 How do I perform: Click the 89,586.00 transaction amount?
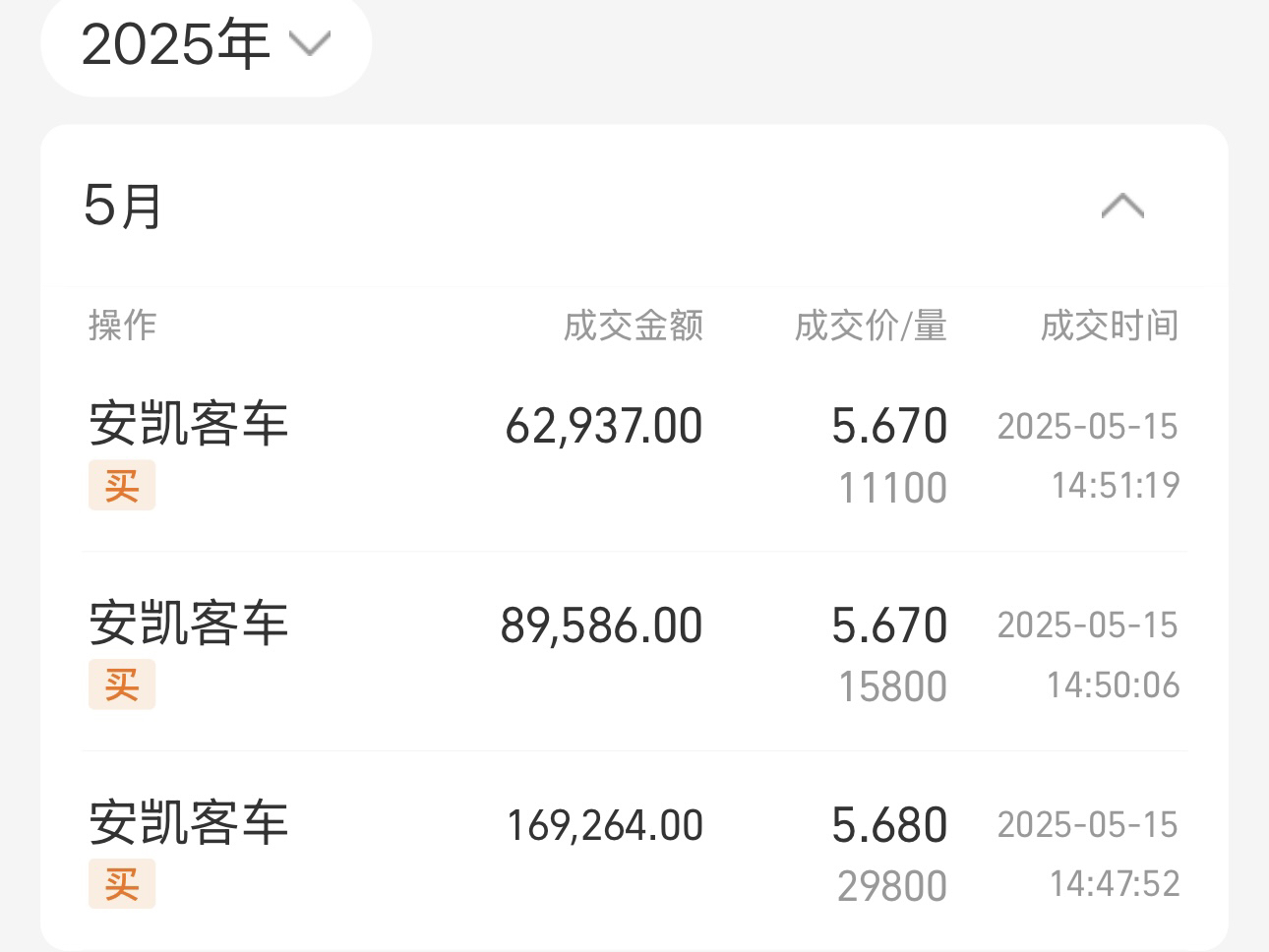602,626
